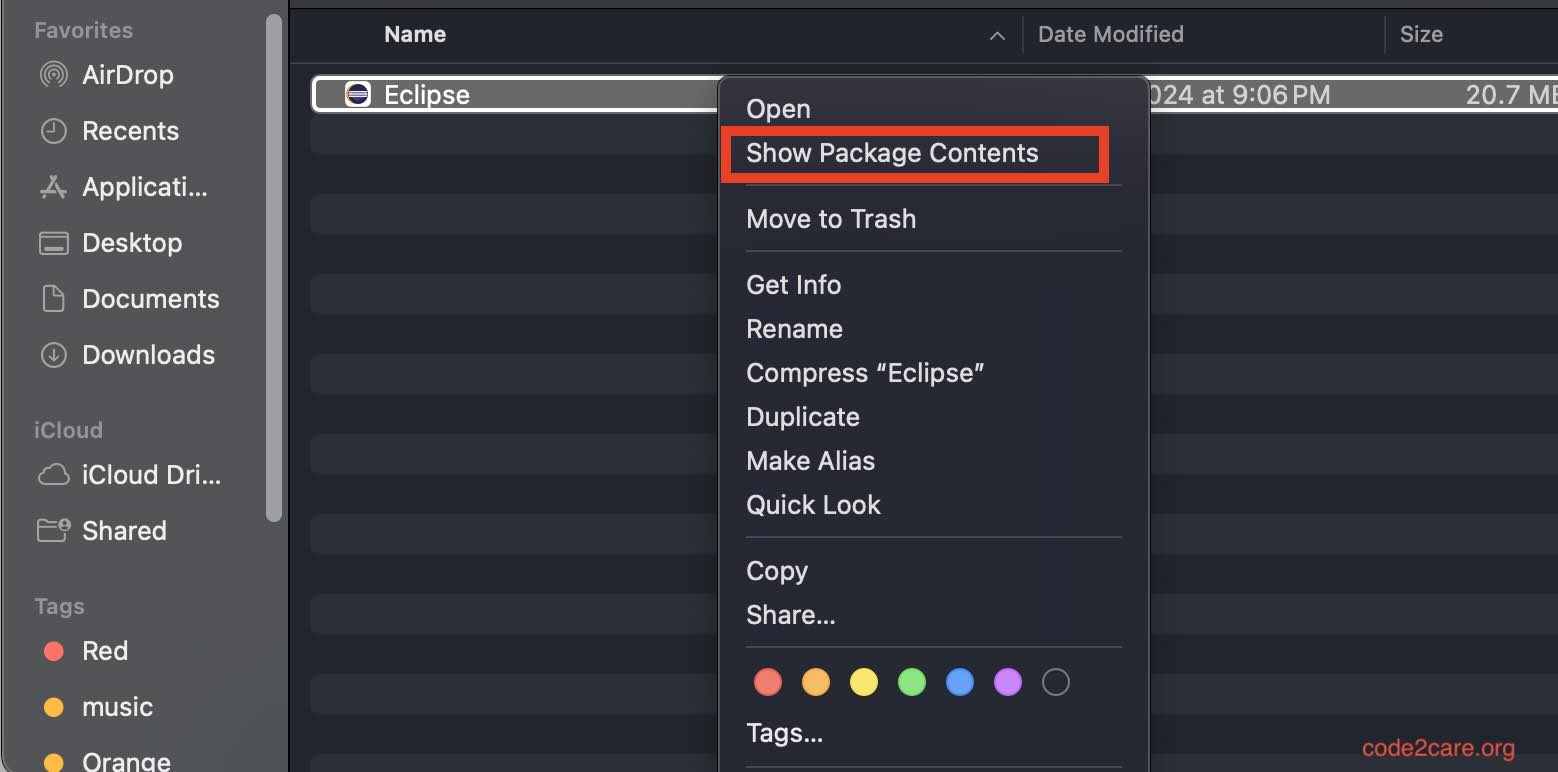Viewport: 1558px width, 772px height.
Task: Open the Shared iCloud section
Action: click(x=123, y=531)
